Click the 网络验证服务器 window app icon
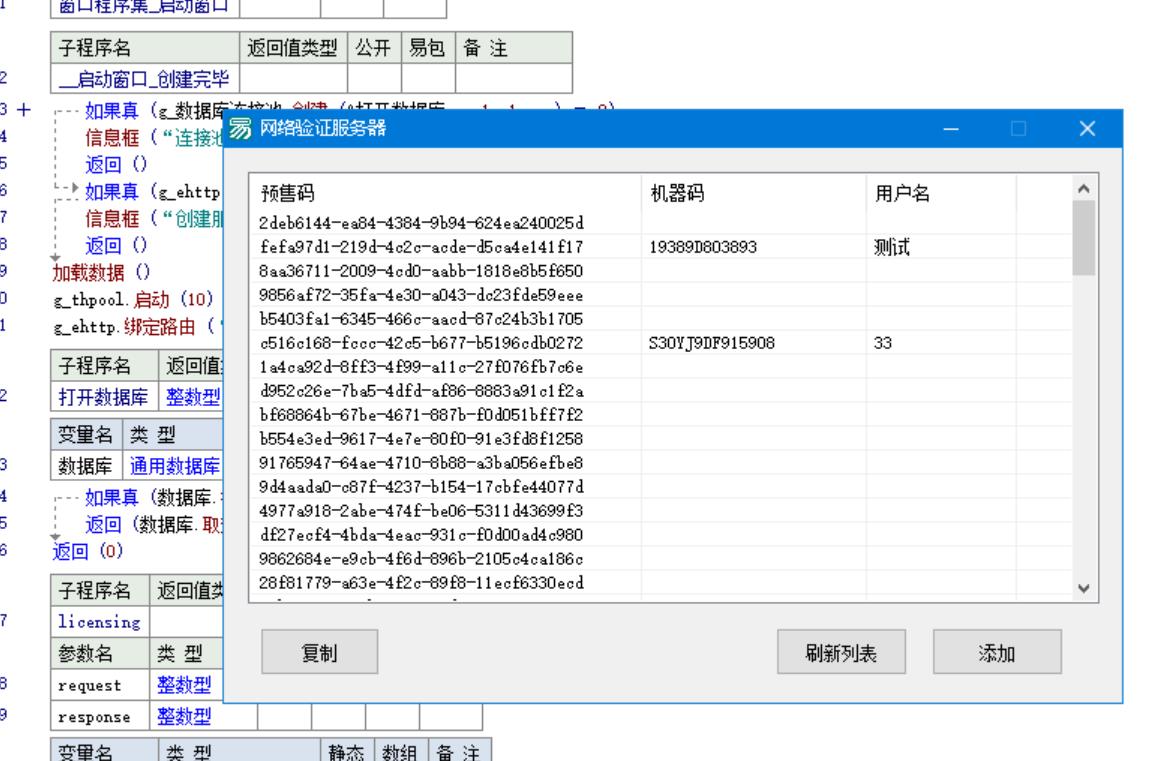 (x=241, y=128)
